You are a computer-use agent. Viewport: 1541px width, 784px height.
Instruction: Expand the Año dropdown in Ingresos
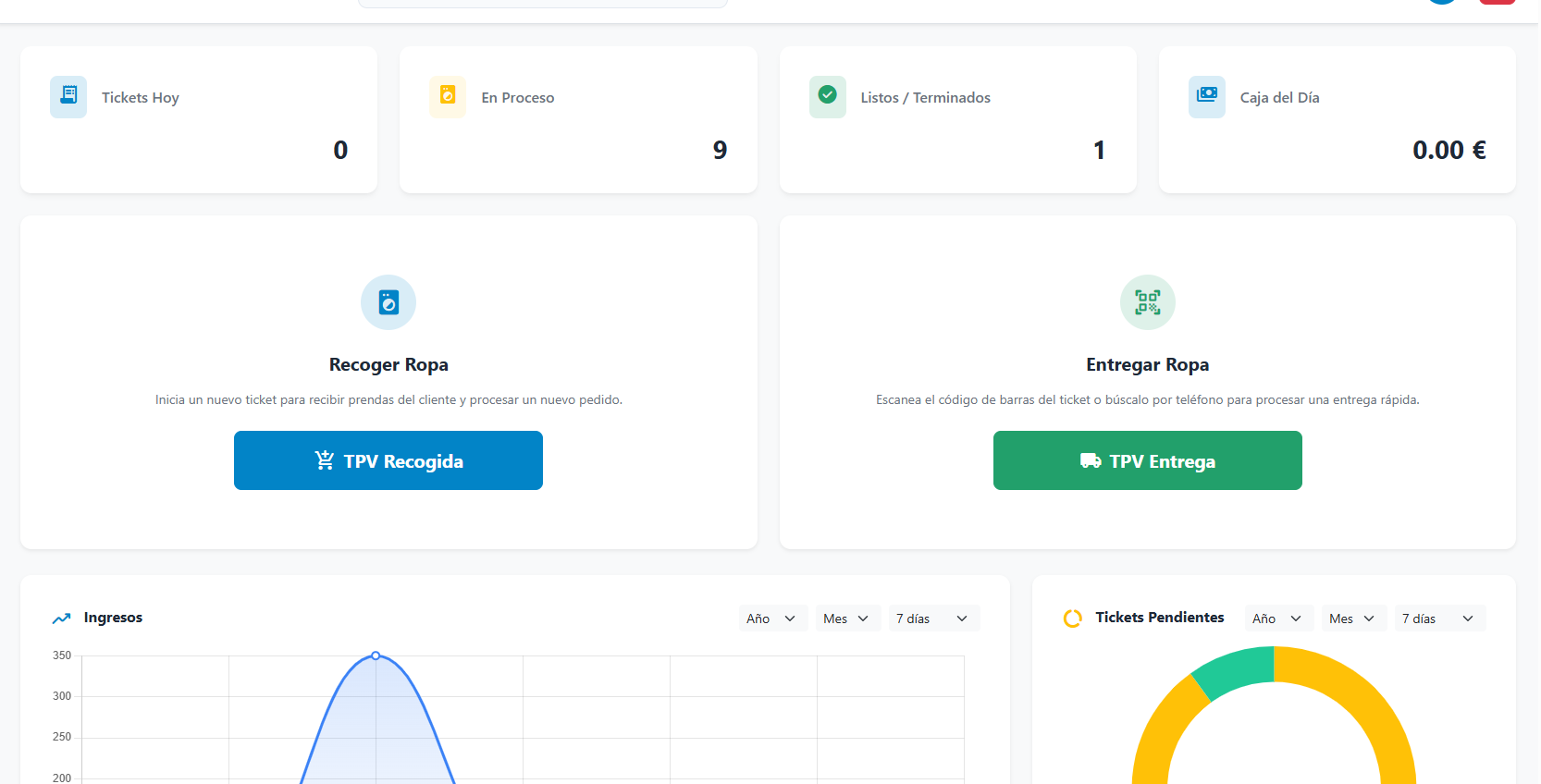[x=773, y=619]
